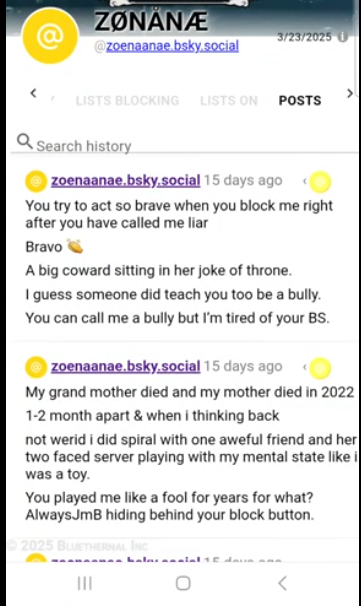The image size is (361, 606).
Task: Open the info icon beside 3/23/2025
Action: [x=342, y=37]
